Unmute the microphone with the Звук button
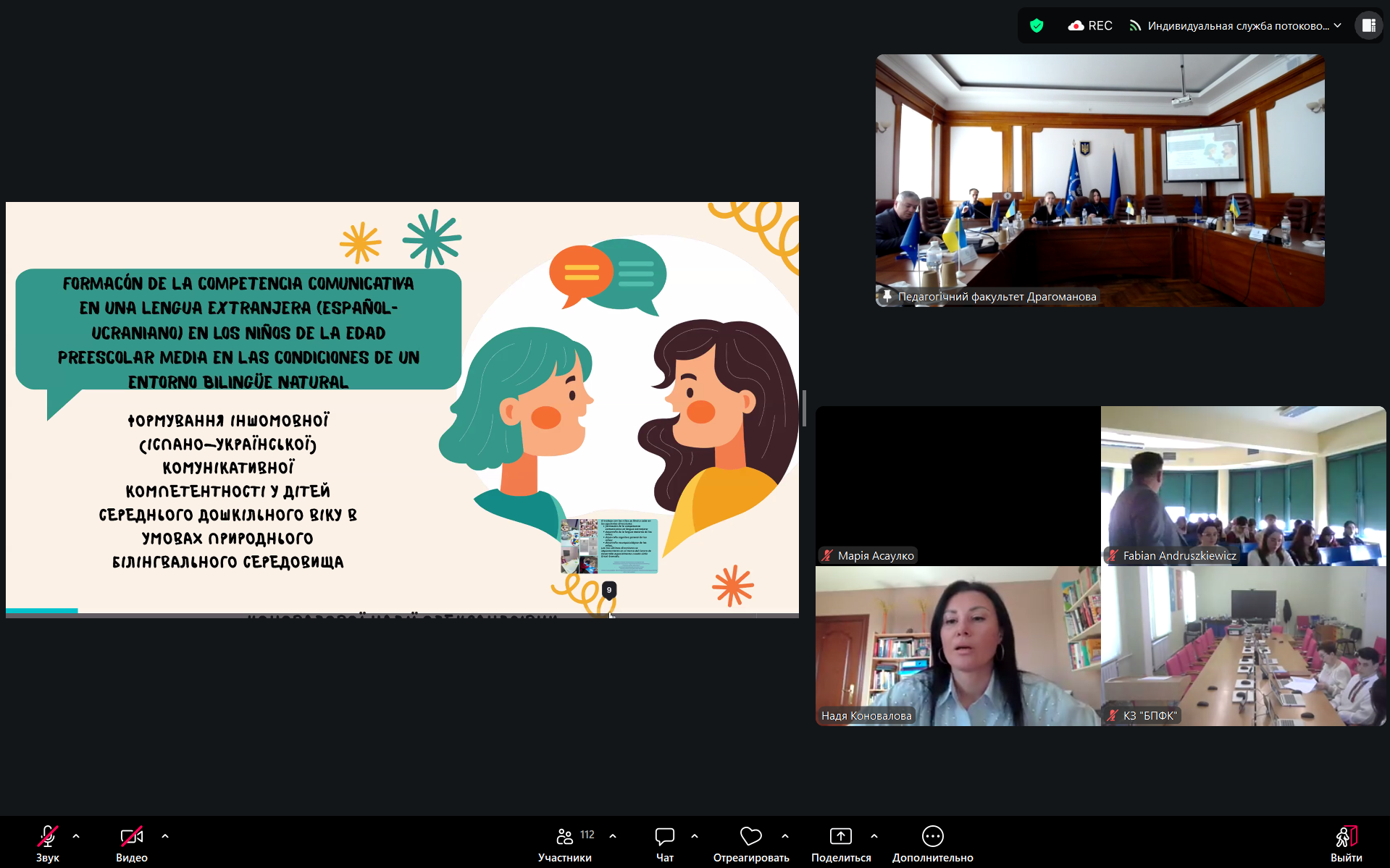This screenshot has height=868, width=1390. pyautogui.click(x=48, y=843)
